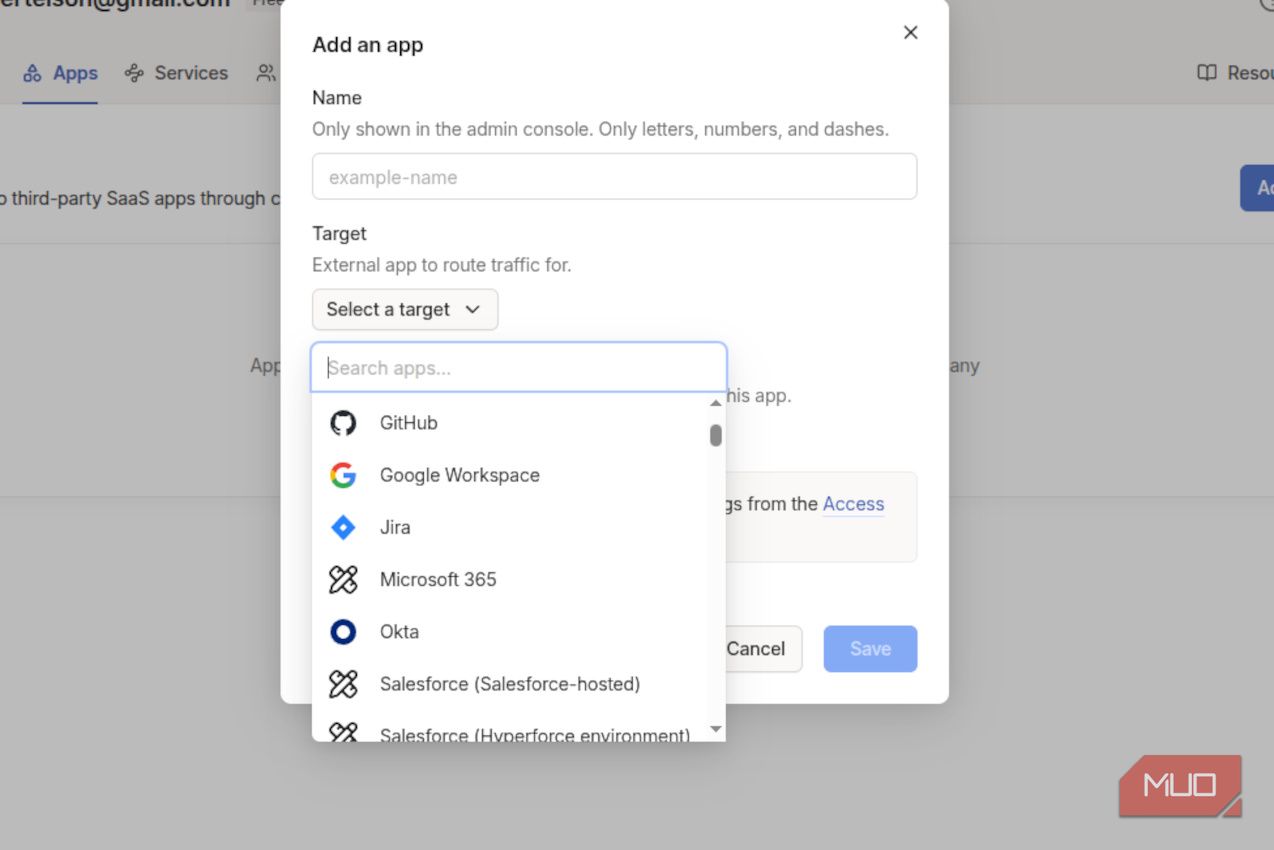Click the Jira diamond icon
This screenshot has width=1274, height=850.
point(343,527)
